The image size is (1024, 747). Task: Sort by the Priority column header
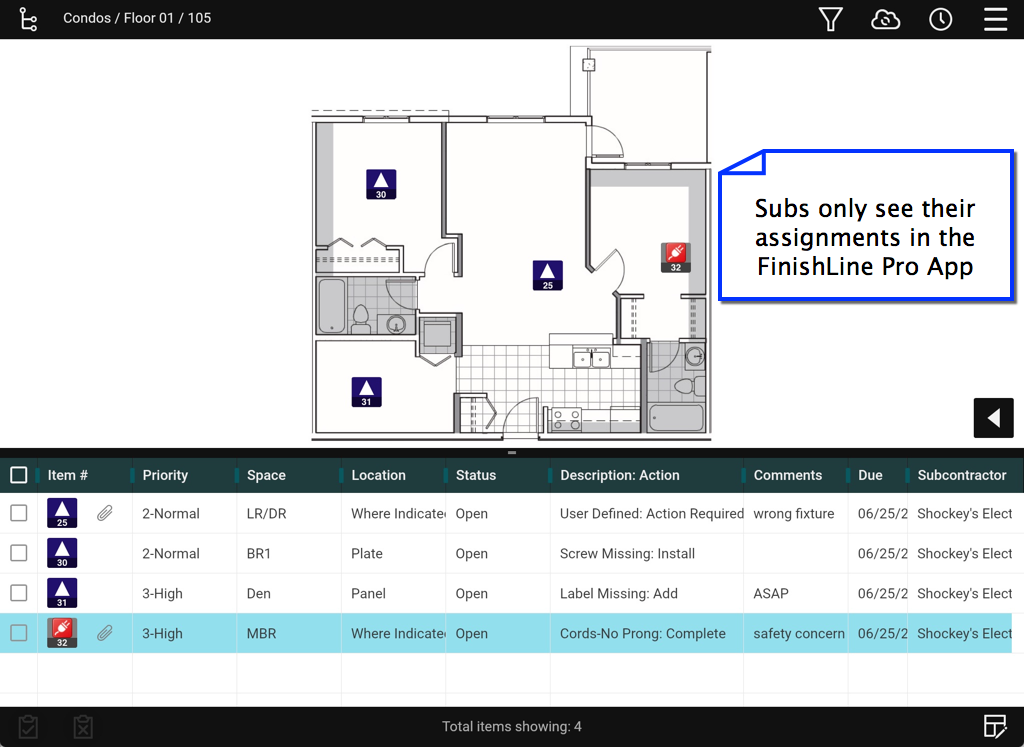pyautogui.click(x=165, y=475)
